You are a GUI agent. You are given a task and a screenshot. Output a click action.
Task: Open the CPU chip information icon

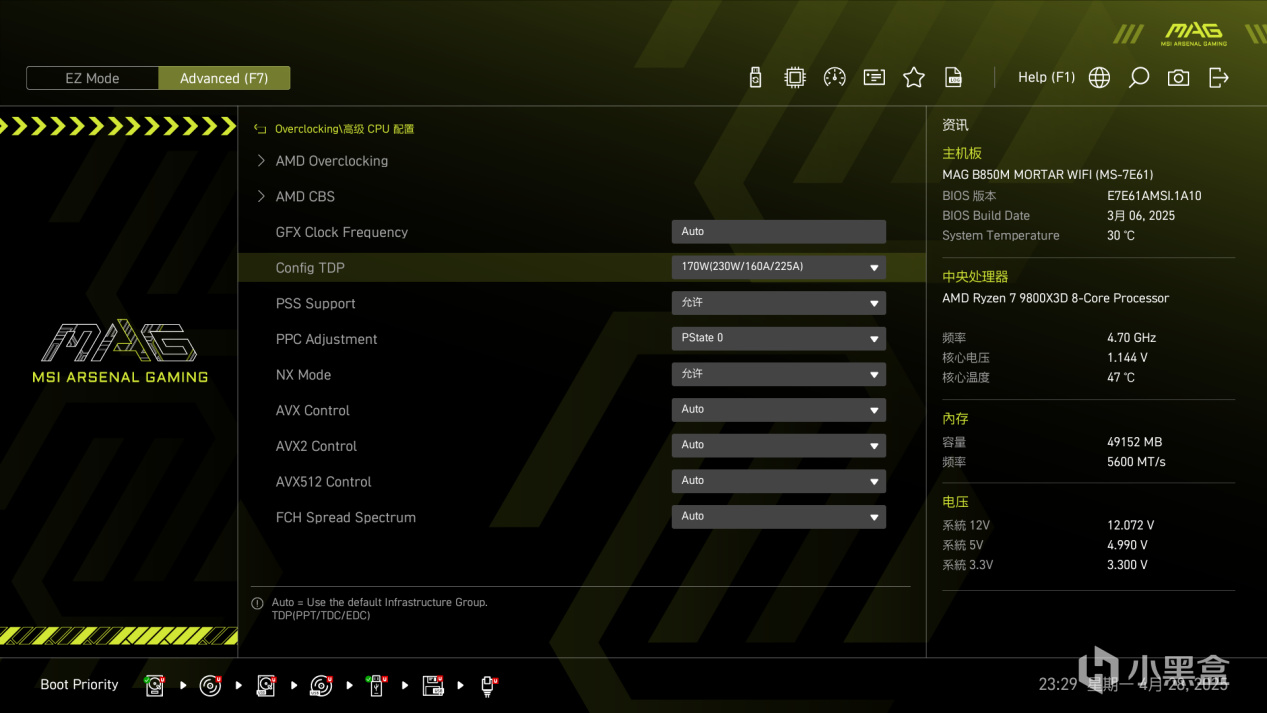click(x=795, y=78)
